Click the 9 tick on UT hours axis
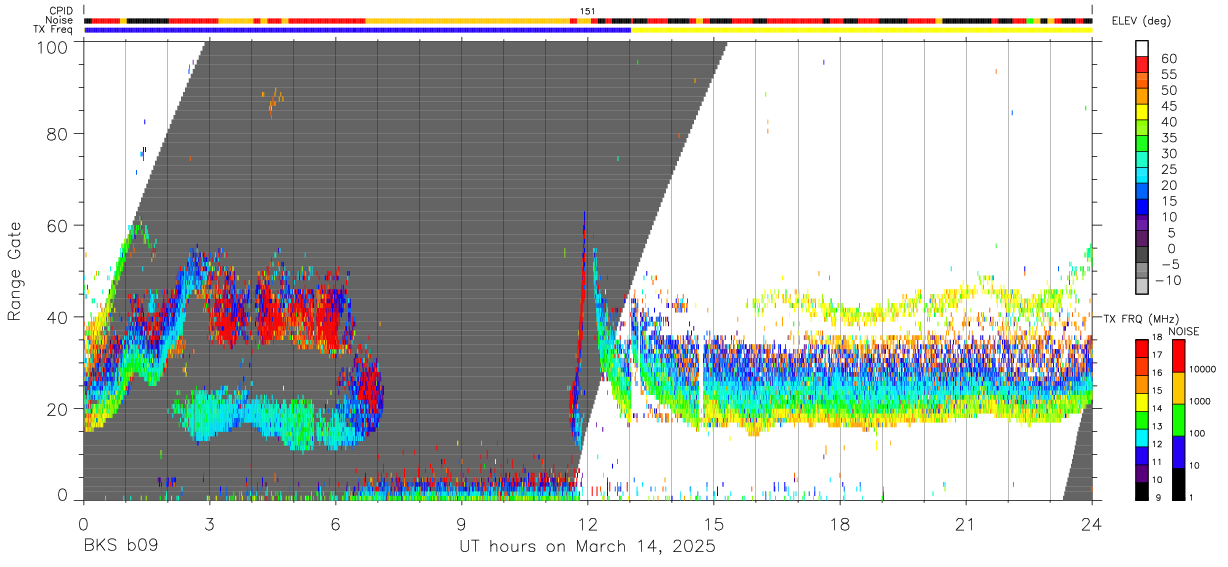1228x567 pixels. (461, 524)
